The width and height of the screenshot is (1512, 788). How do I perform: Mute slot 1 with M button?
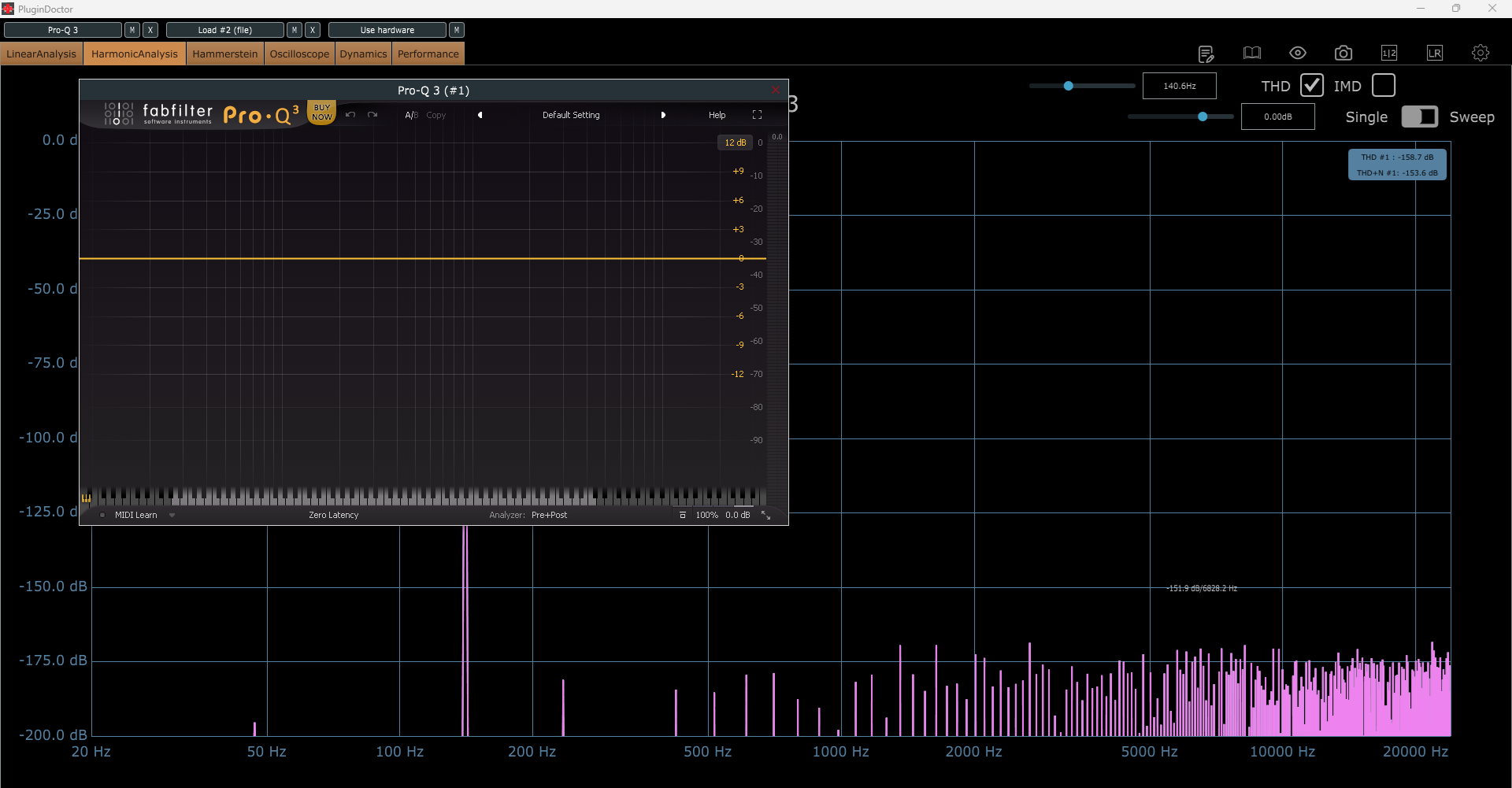pos(132,30)
